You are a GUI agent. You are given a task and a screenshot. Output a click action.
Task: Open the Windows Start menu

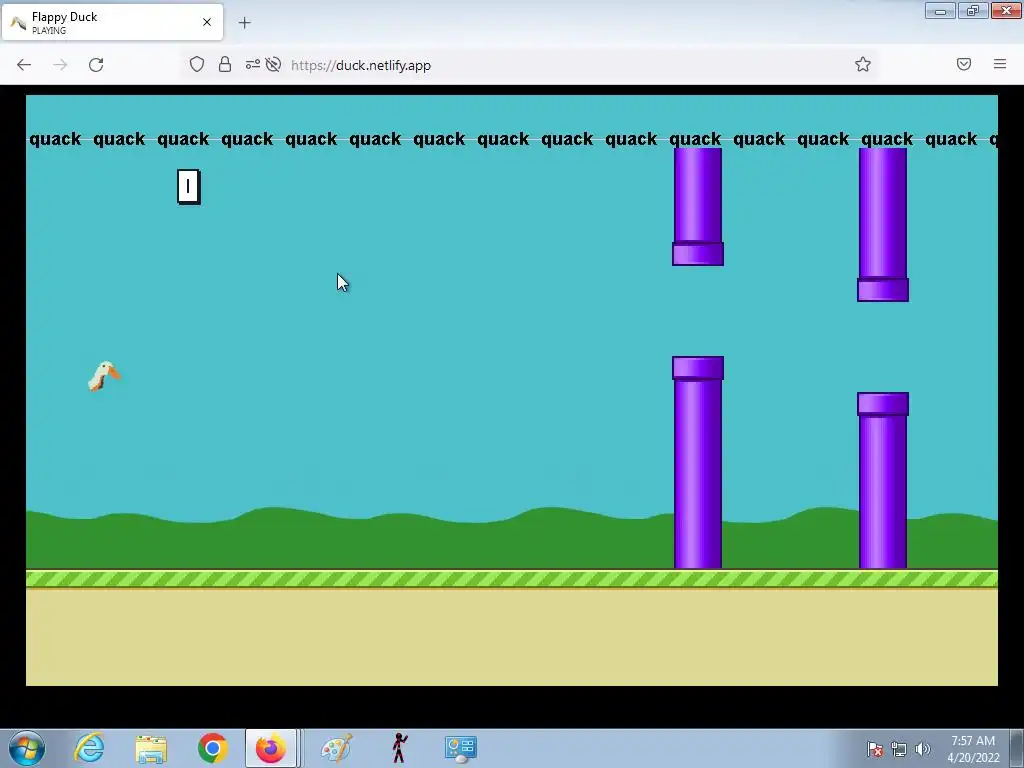27,748
